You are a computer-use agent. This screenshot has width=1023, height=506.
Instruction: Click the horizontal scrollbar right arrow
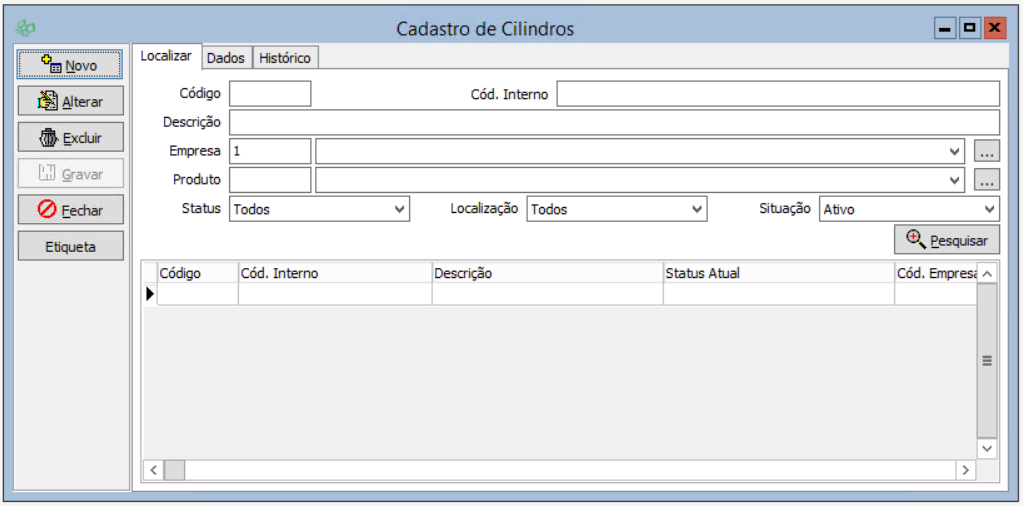(x=965, y=470)
